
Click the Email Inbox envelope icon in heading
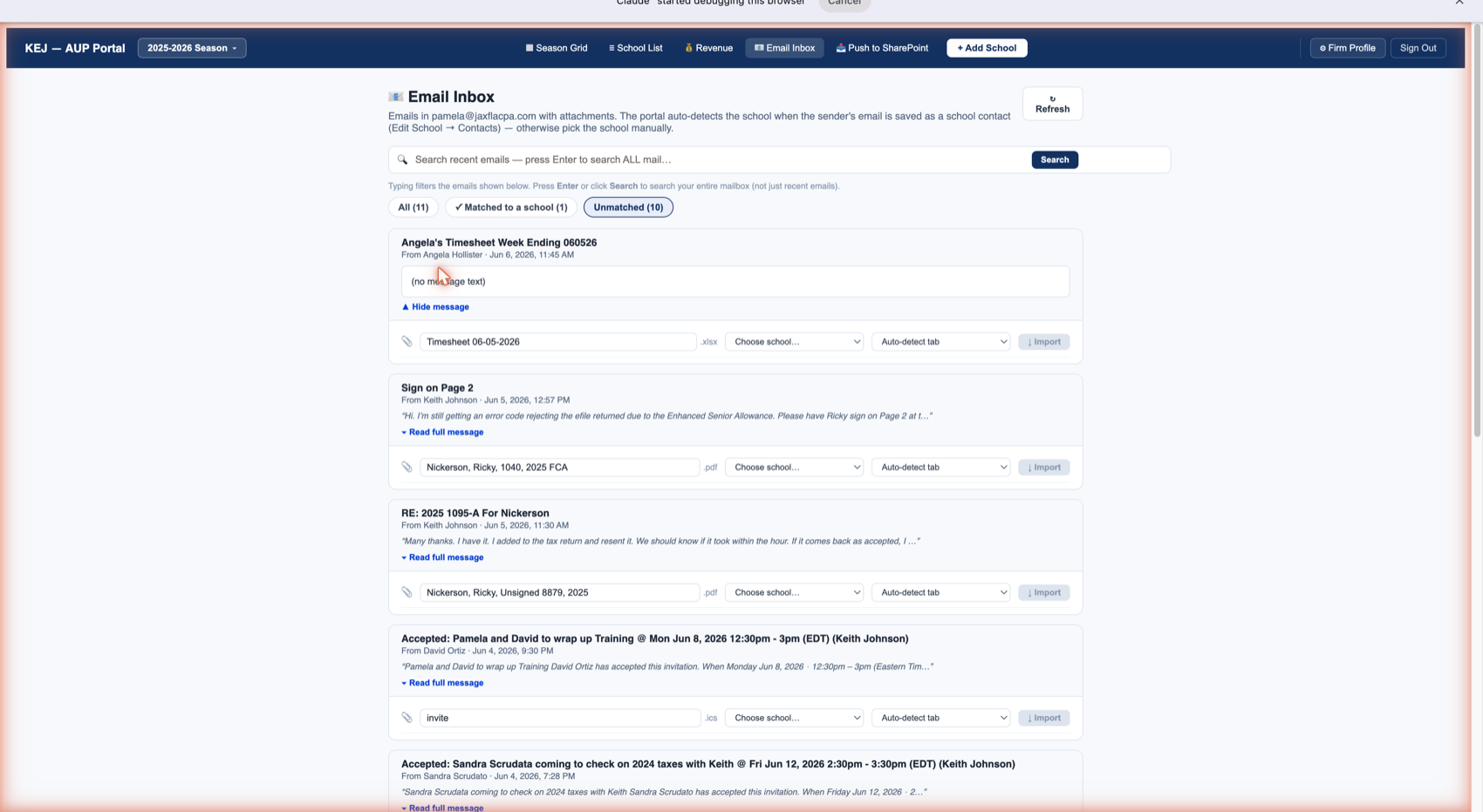(395, 97)
